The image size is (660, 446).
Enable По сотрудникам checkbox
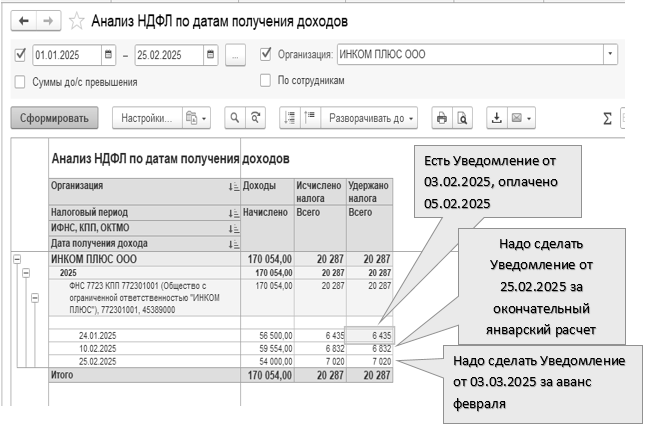[265, 80]
